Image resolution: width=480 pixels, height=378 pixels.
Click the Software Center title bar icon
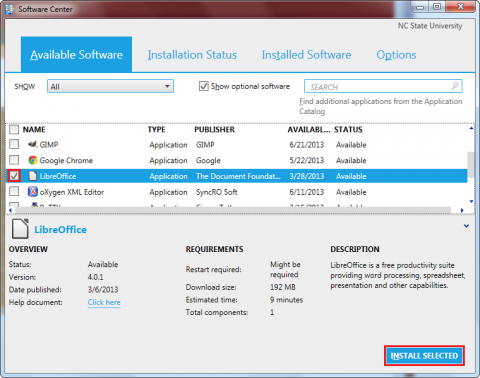[x=10, y=9]
